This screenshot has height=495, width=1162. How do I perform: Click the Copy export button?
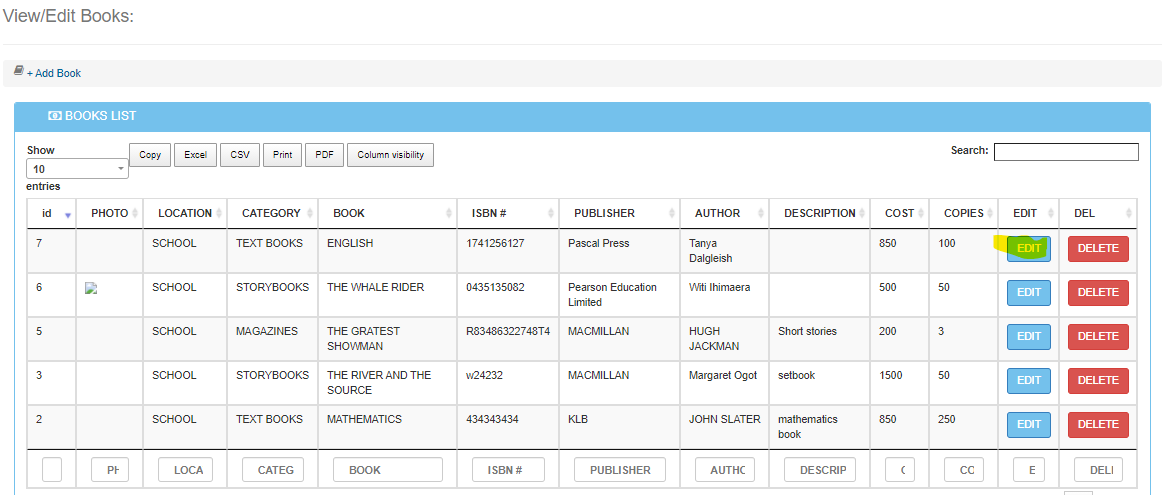coord(150,155)
